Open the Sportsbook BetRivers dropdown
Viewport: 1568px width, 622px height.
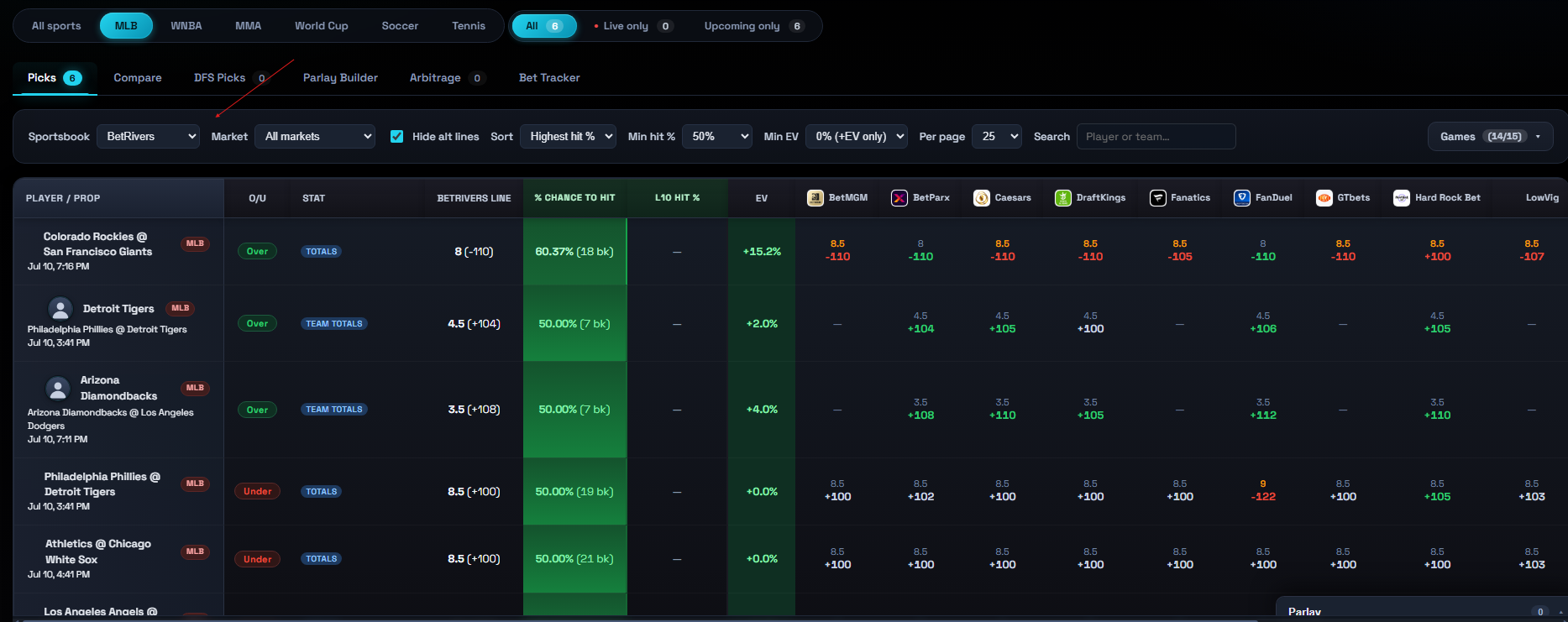pyautogui.click(x=148, y=136)
